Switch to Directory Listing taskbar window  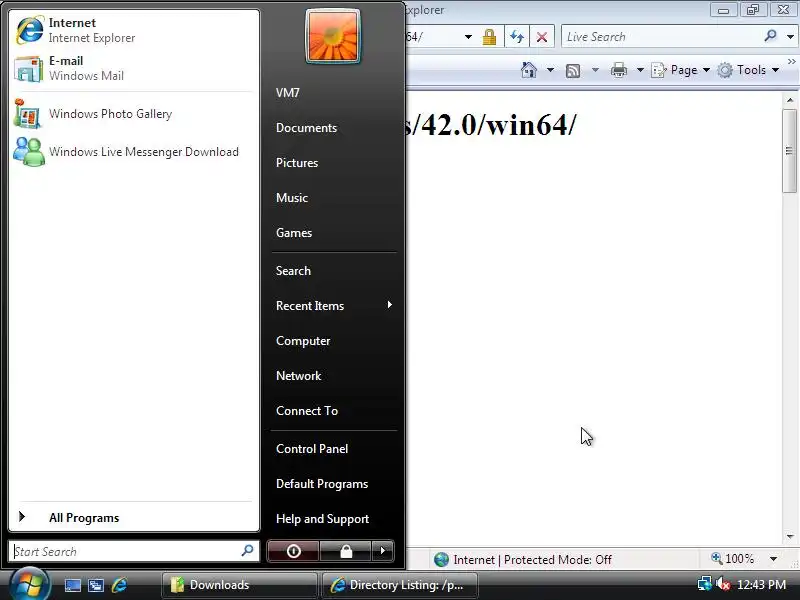[400, 585]
